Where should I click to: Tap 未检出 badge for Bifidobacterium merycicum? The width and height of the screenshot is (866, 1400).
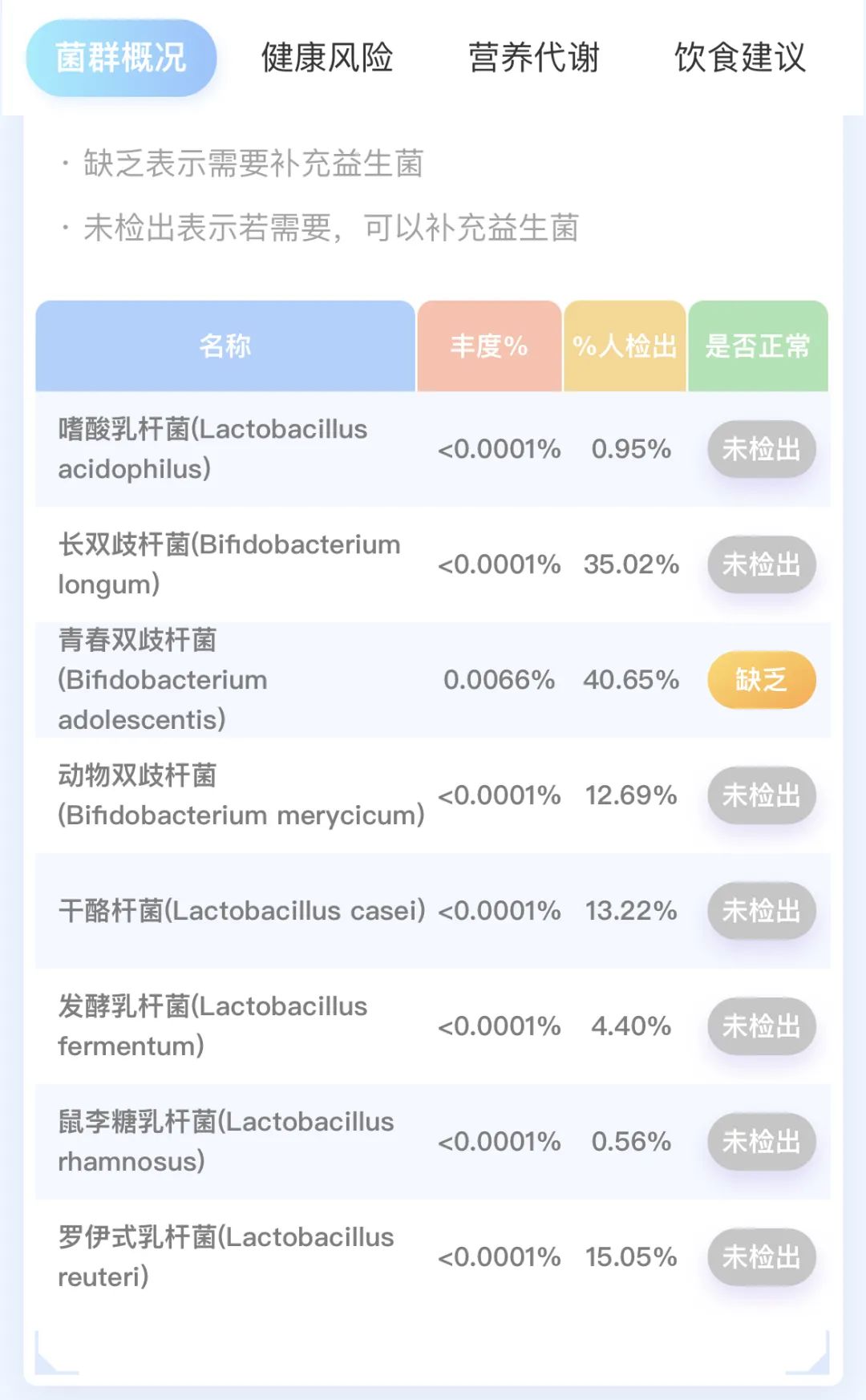click(x=761, y=795)
